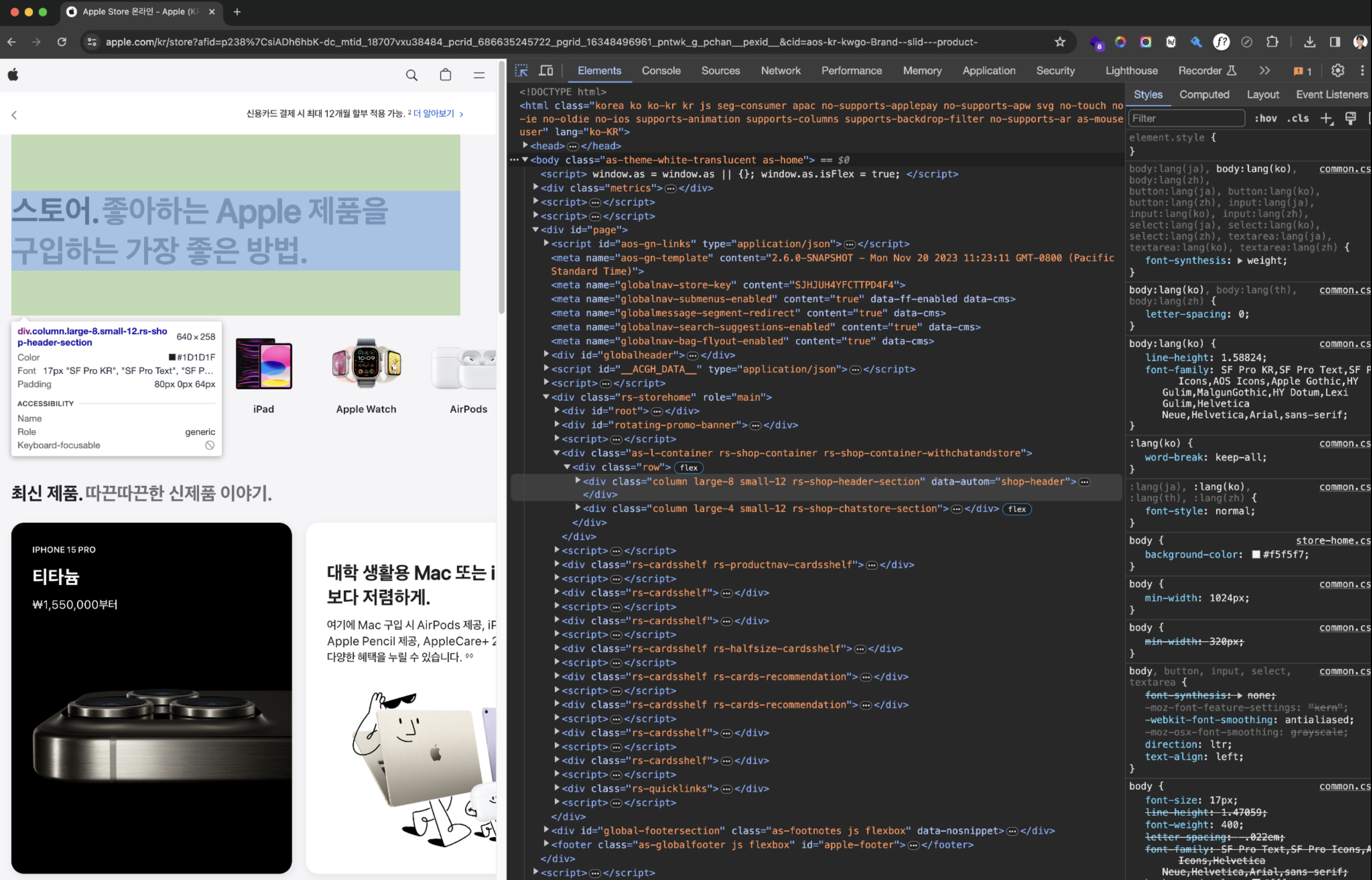Click the Chrome profile avatar

[1360, 42]
